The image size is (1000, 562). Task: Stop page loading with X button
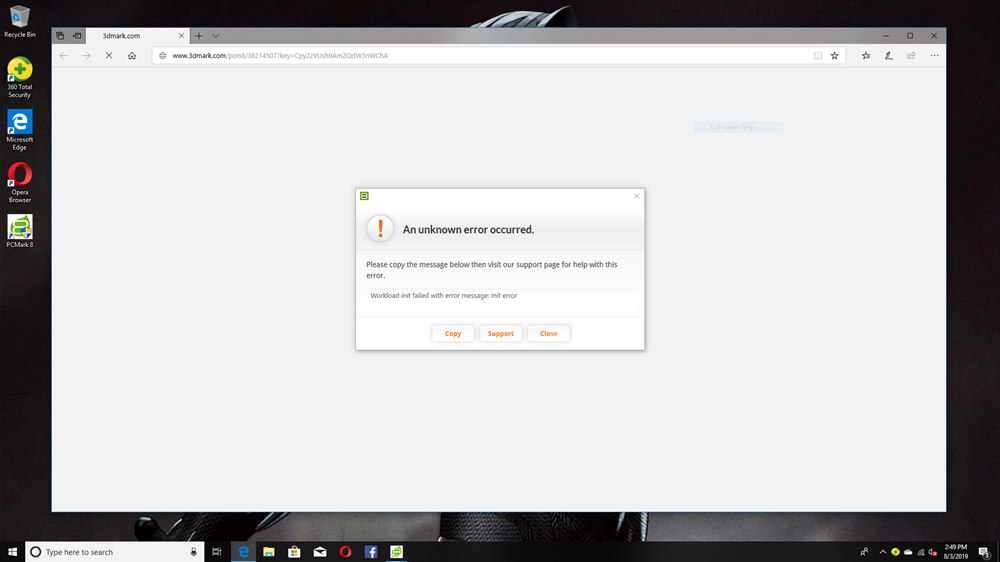click(109, 55)
